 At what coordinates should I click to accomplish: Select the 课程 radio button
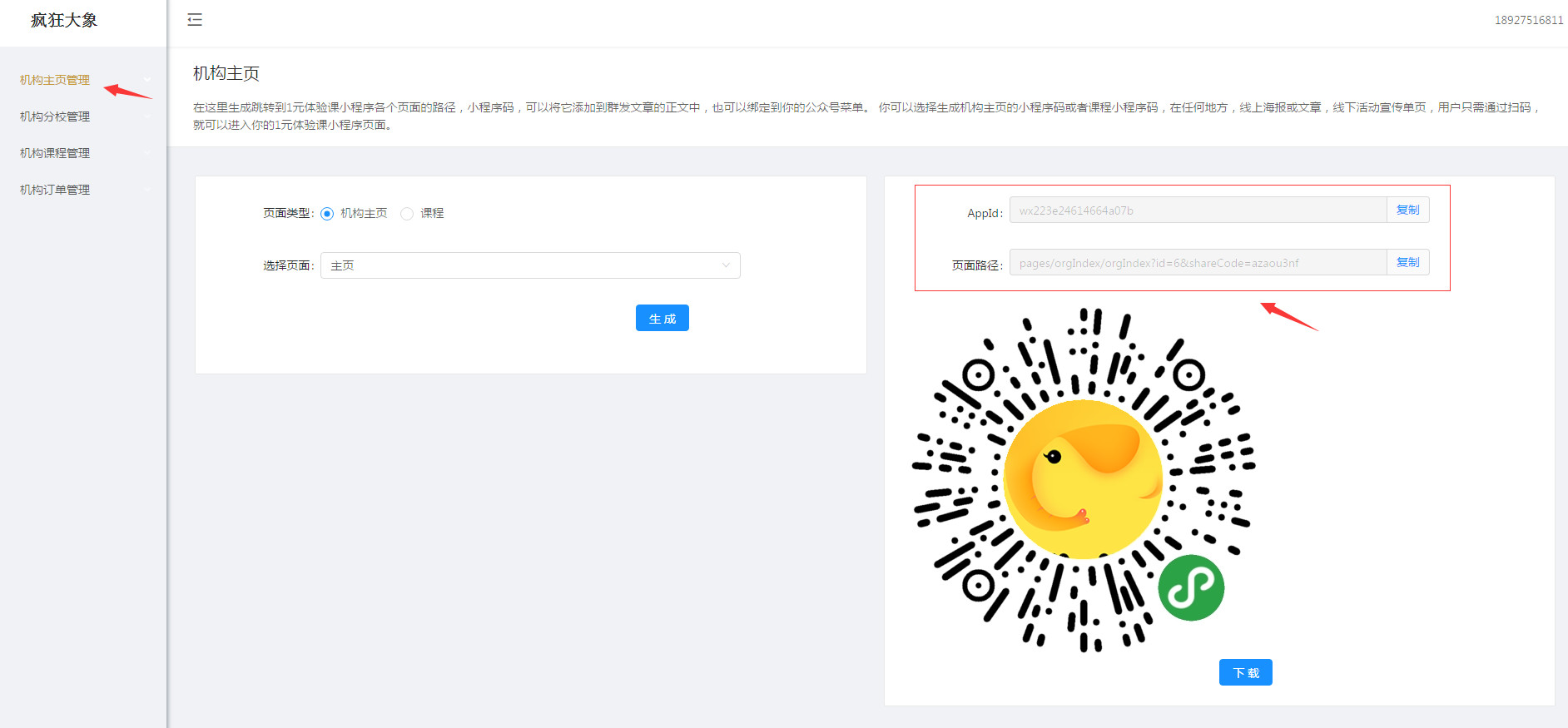tap(407, 214)
